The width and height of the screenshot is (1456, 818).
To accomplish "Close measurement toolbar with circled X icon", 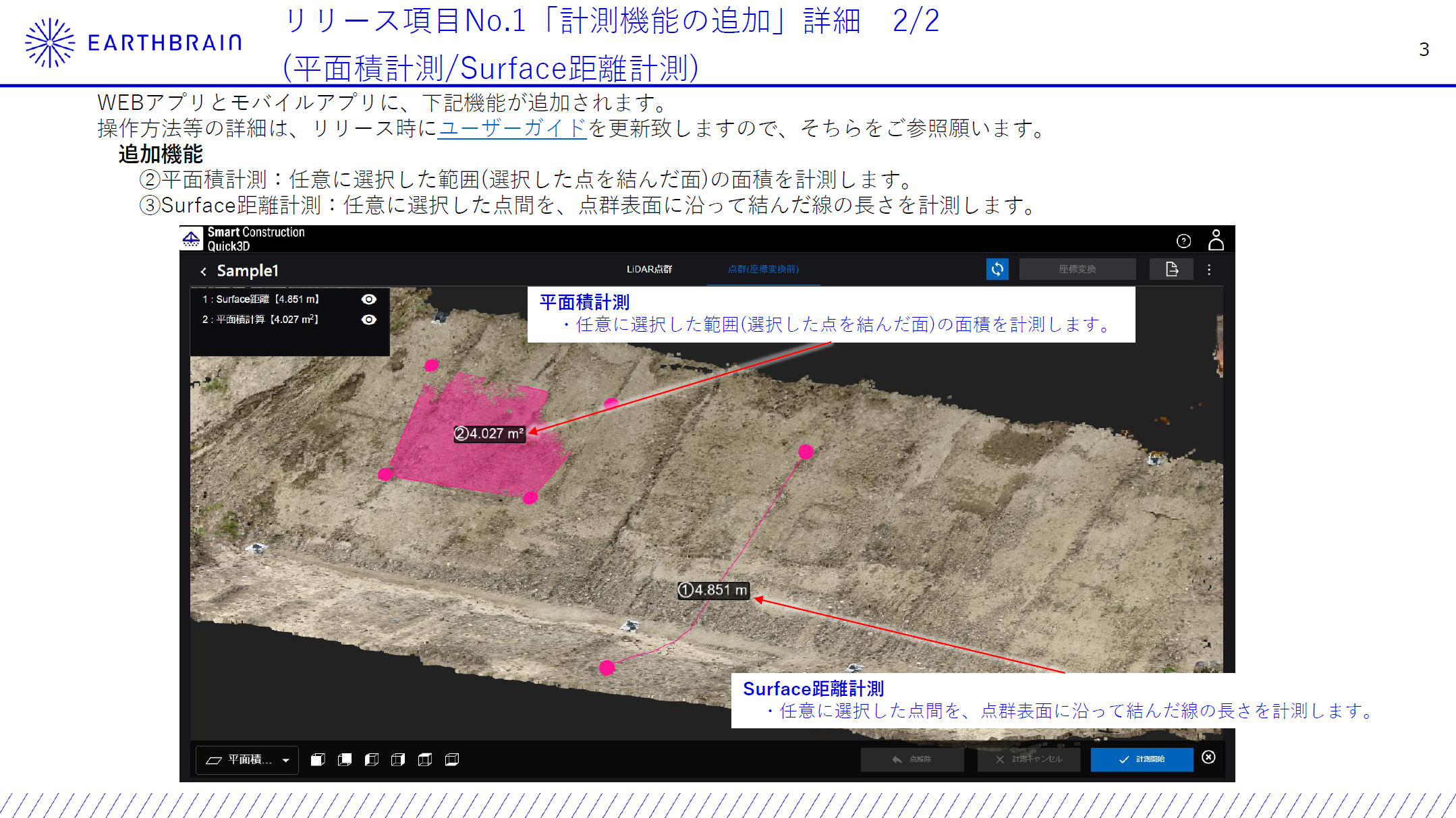I will pos(1209,757).
